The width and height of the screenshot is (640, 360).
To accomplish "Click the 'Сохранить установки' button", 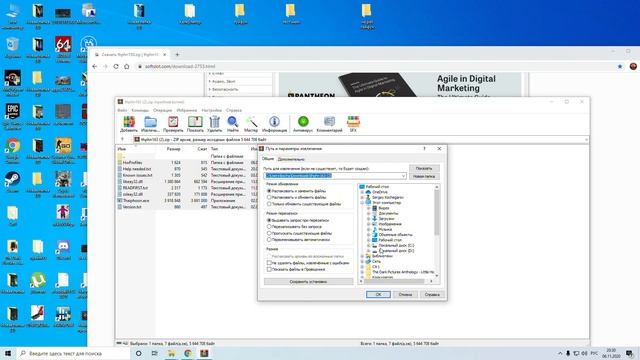I will point(308,282).
